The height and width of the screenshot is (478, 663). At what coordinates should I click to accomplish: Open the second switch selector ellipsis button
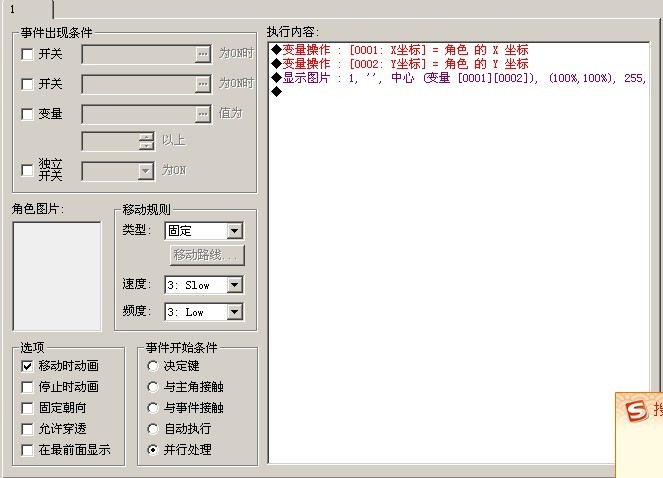203,84
